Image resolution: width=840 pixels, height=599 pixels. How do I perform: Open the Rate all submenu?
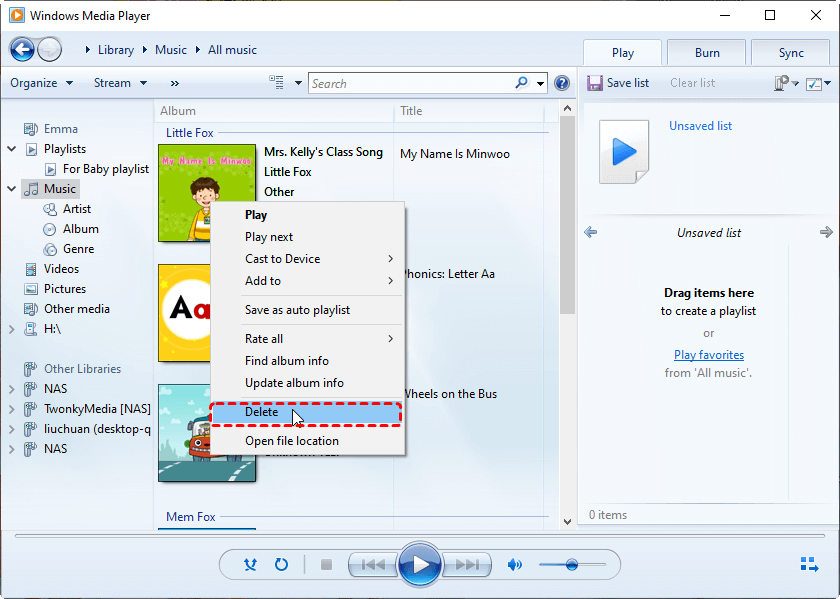(x=307, y=339)
